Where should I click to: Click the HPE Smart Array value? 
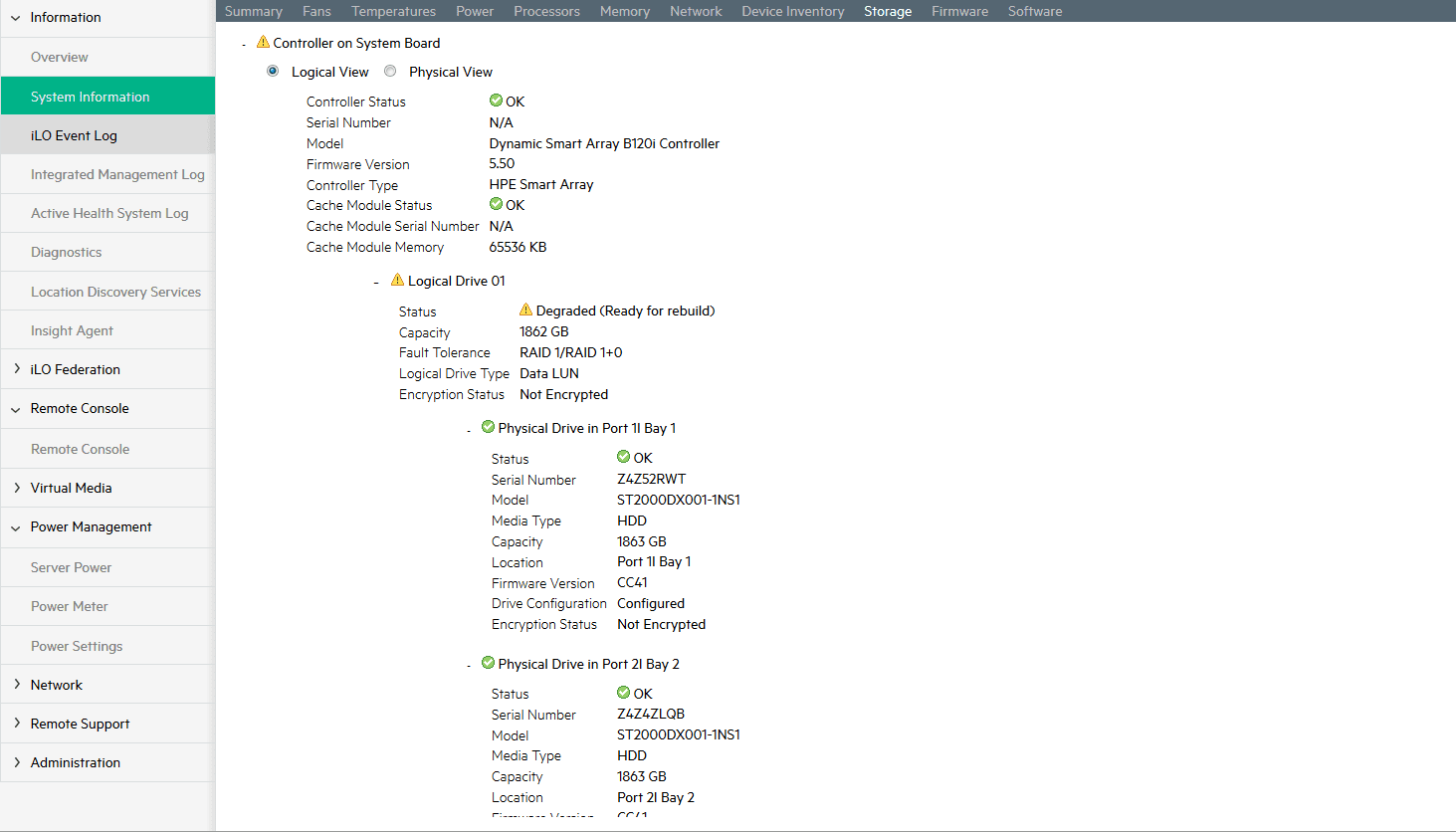(x=541, y=184)
